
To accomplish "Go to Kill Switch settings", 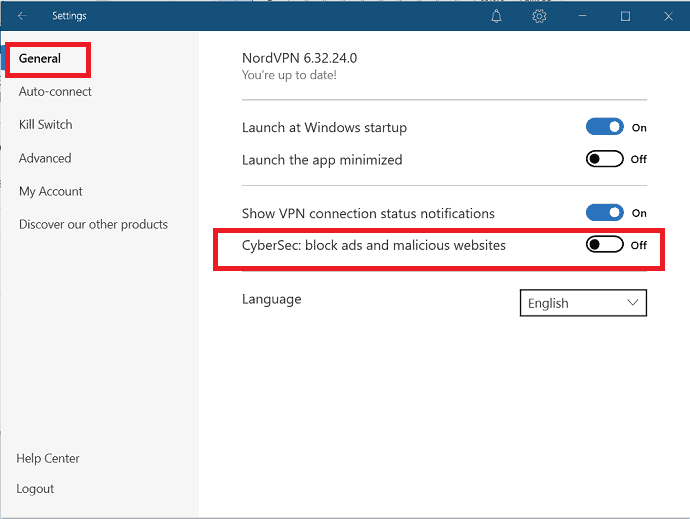I will (45, 125).
